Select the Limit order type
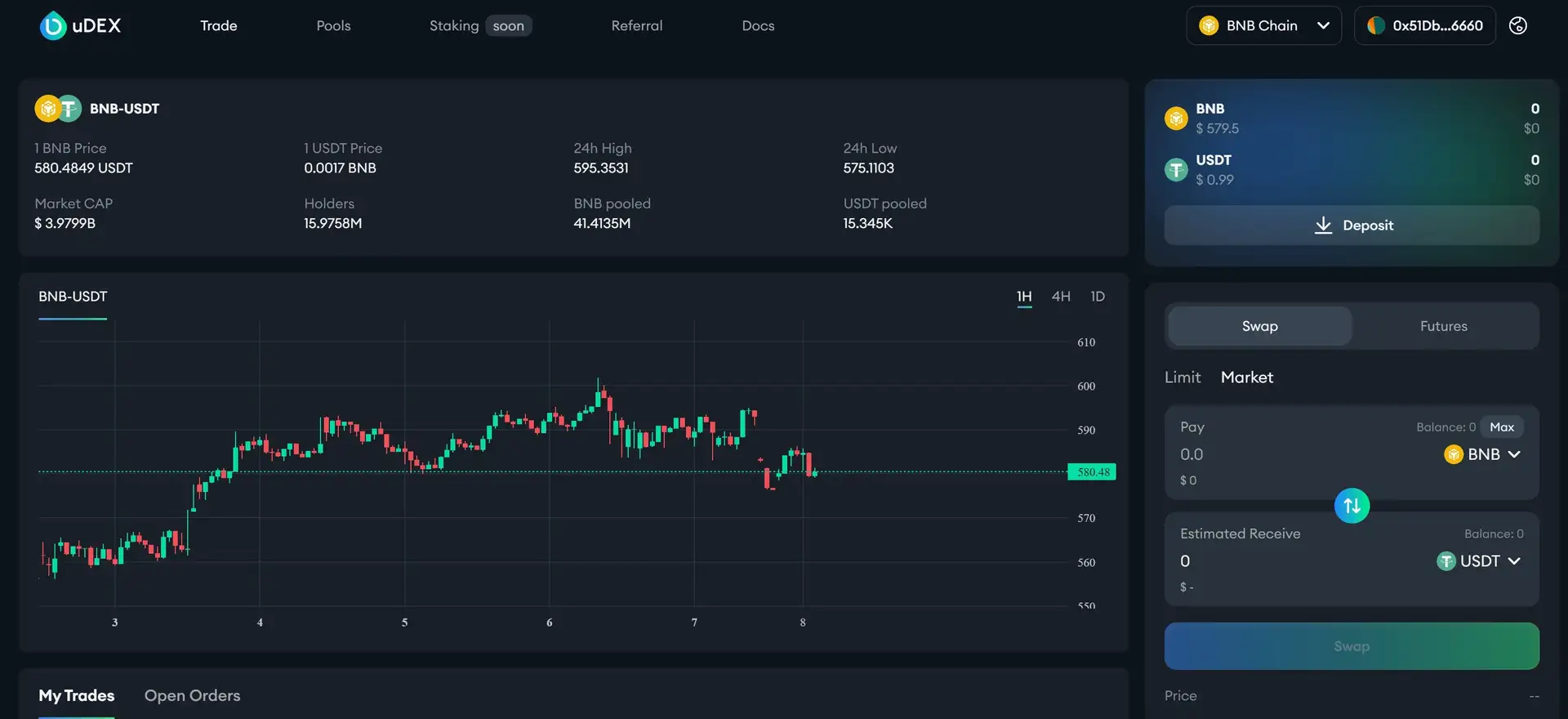The image size is (1568, 719). 1182,377
